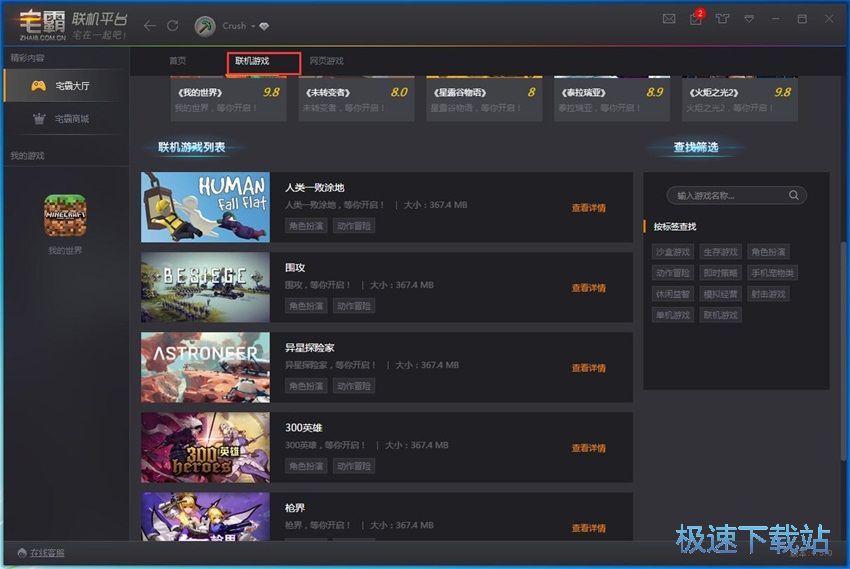Open the 《星露谷物语》 featured card
This screenshot has height=569, width=850.
[484, 99]
